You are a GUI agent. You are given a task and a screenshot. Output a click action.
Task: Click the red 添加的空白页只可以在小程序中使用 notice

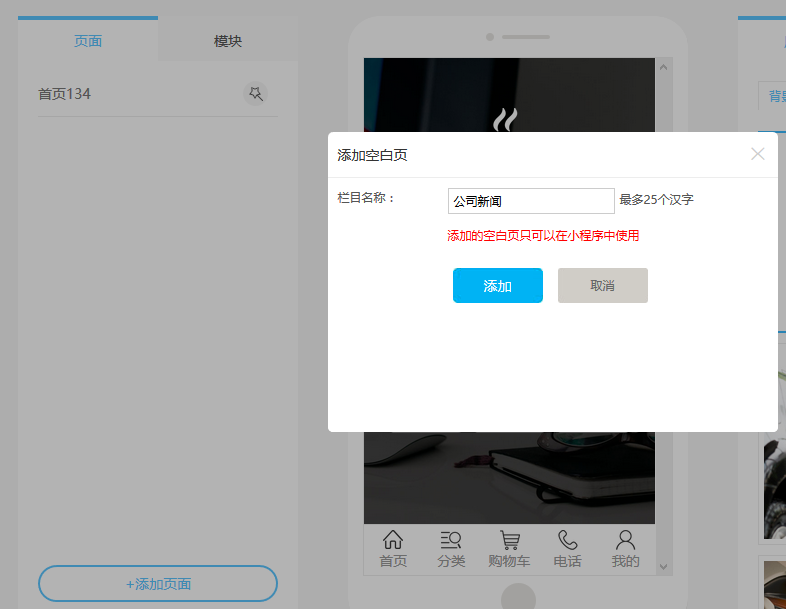click(x=543, y=236)
